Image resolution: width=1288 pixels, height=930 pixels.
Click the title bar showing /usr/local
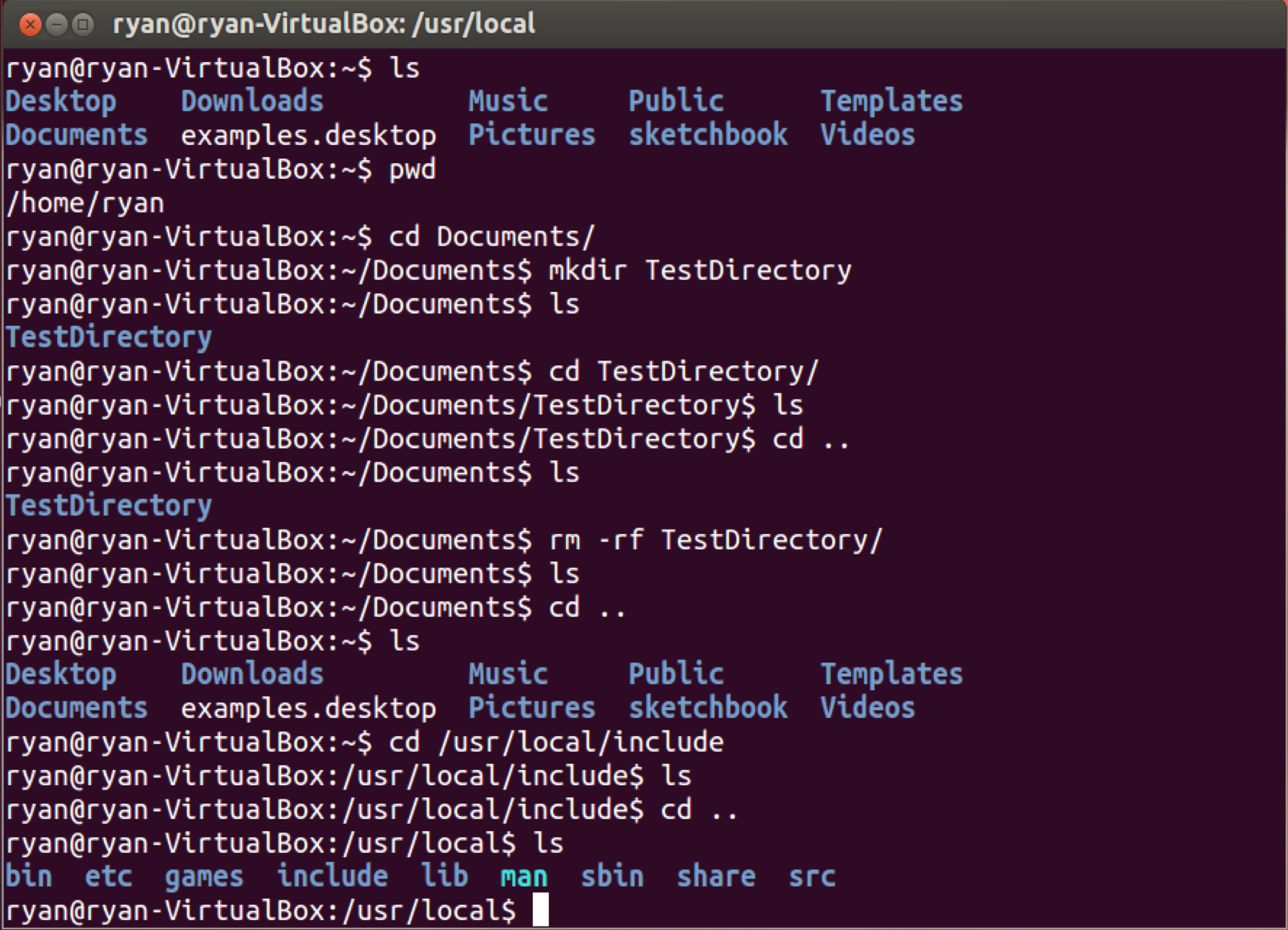324,23
